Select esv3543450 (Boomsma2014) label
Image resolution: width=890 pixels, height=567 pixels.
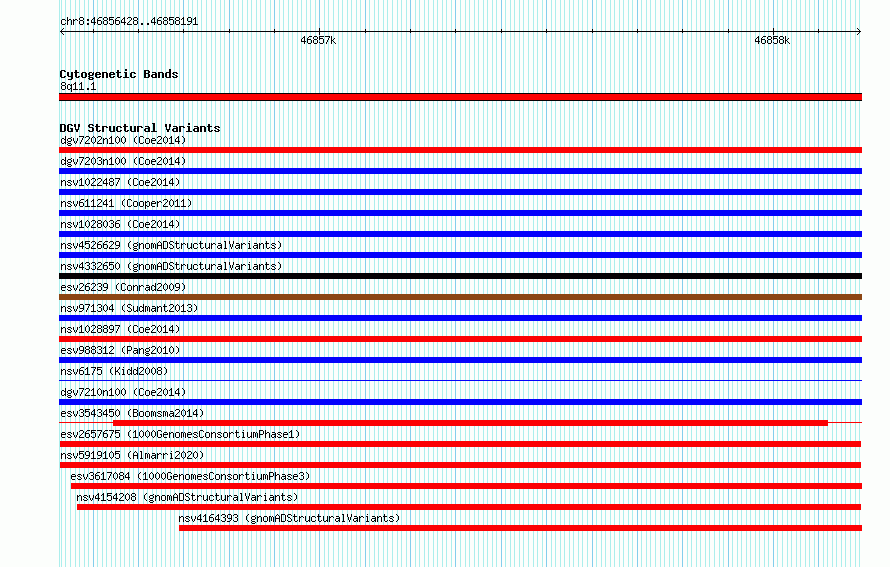click(132, 413)
